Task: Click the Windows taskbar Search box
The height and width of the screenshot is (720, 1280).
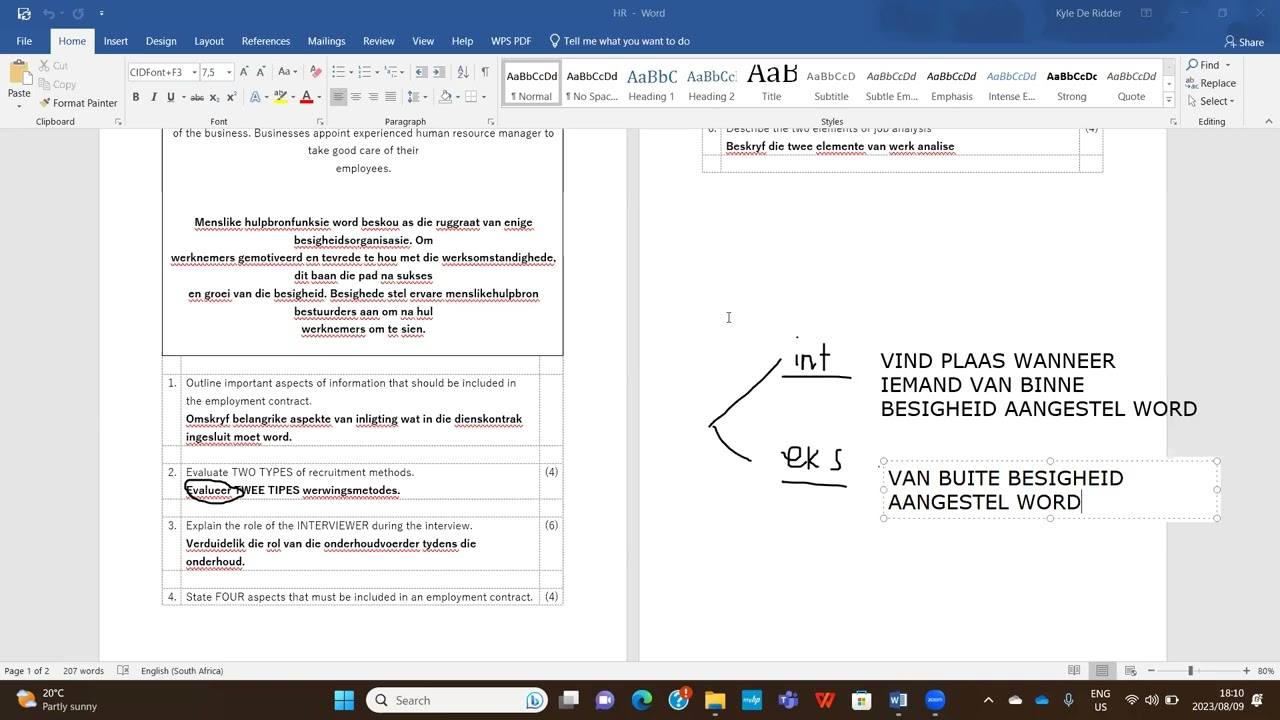Action: [457, 700]
